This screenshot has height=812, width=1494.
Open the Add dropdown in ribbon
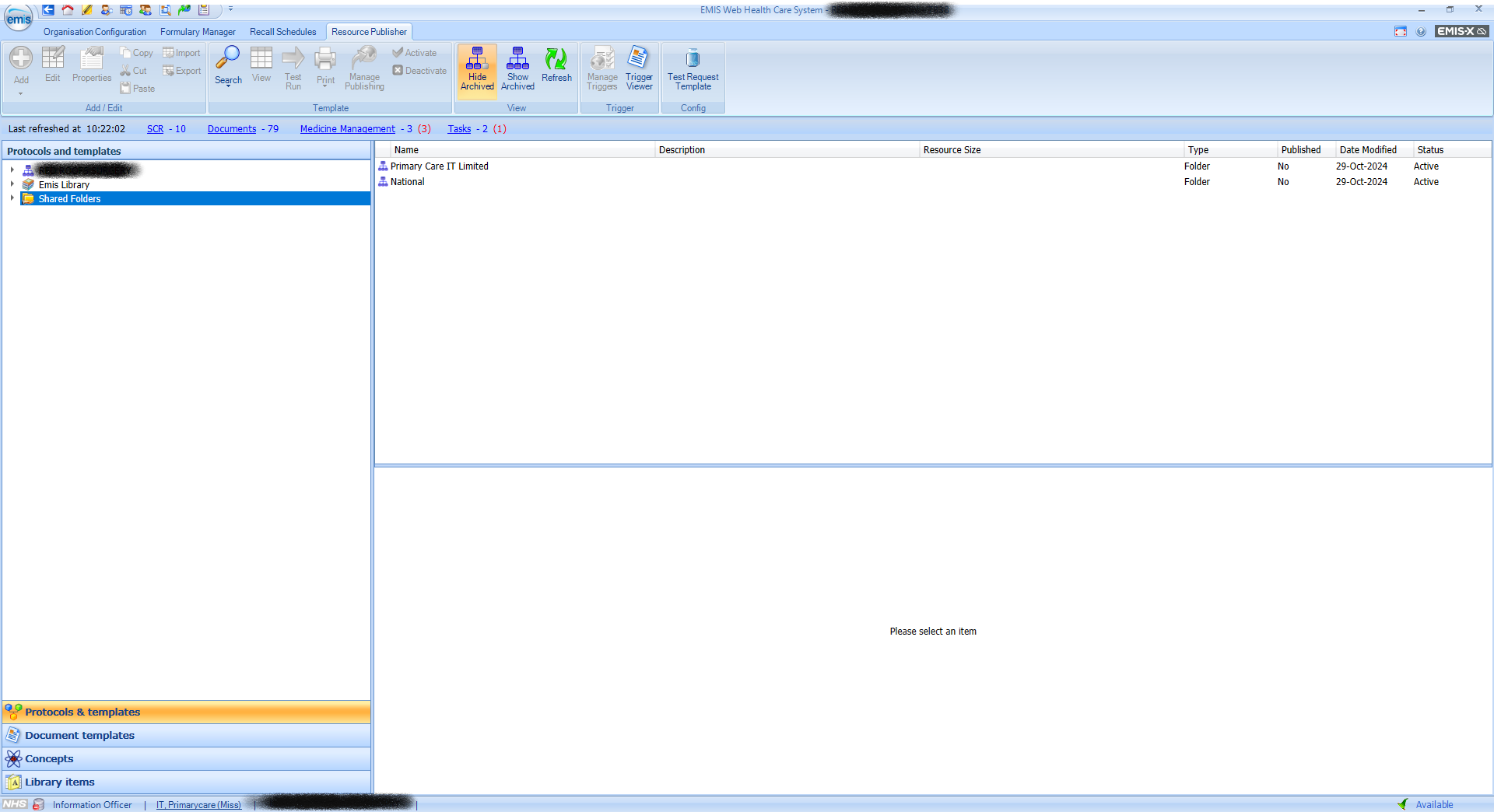coord(21,72)
